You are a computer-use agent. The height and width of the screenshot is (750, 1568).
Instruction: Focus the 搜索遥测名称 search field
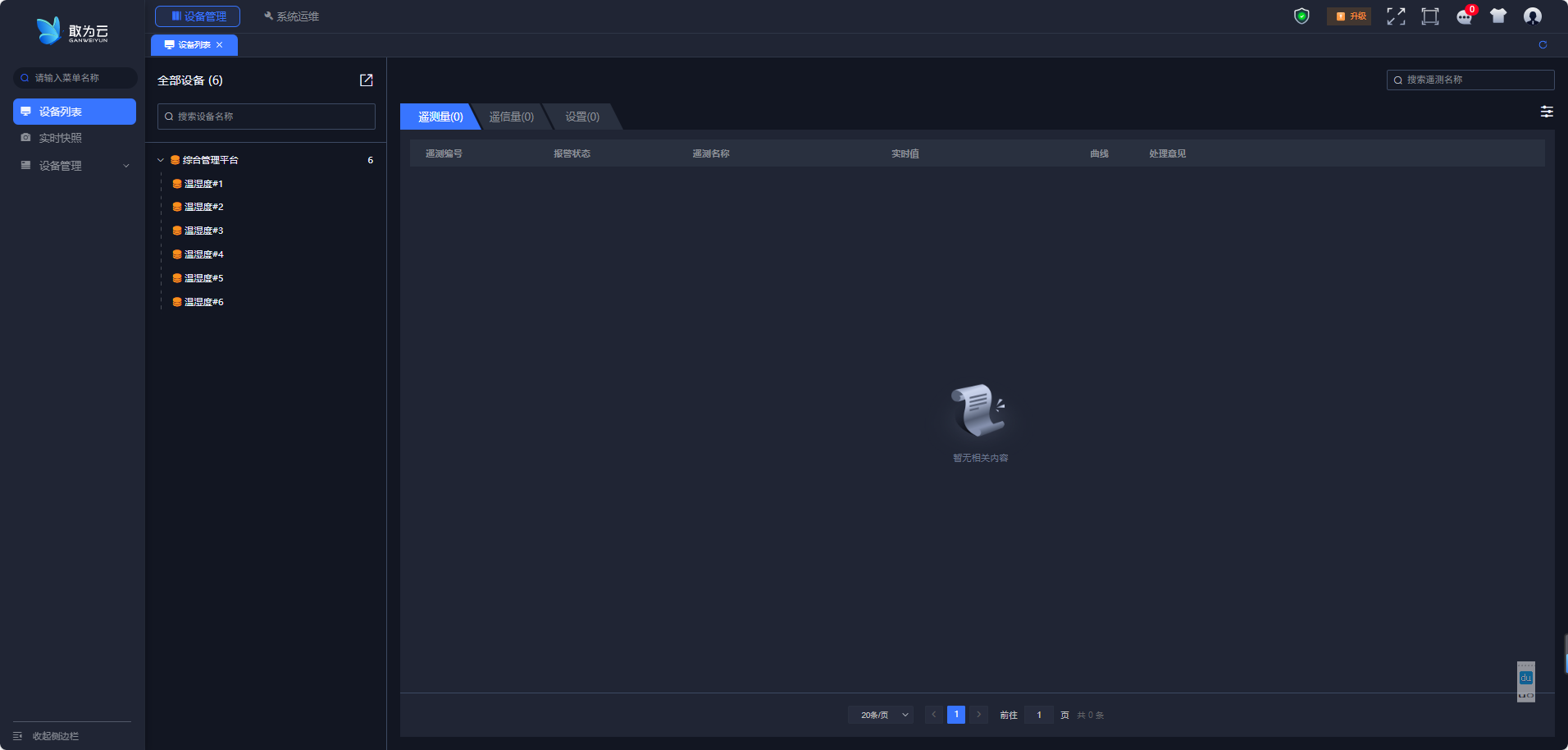click(x=1470, y=80)
